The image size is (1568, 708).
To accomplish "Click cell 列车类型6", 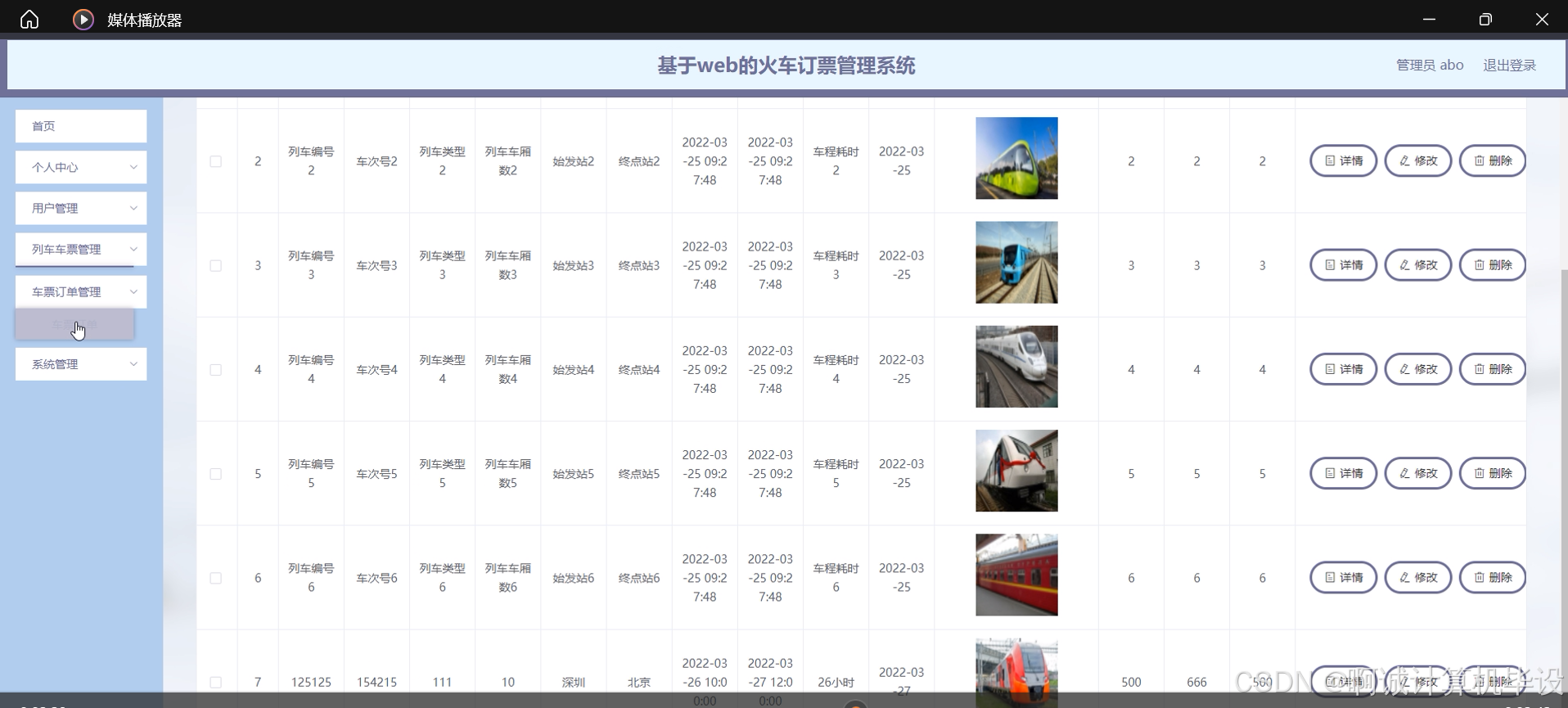I will [442, 578].
